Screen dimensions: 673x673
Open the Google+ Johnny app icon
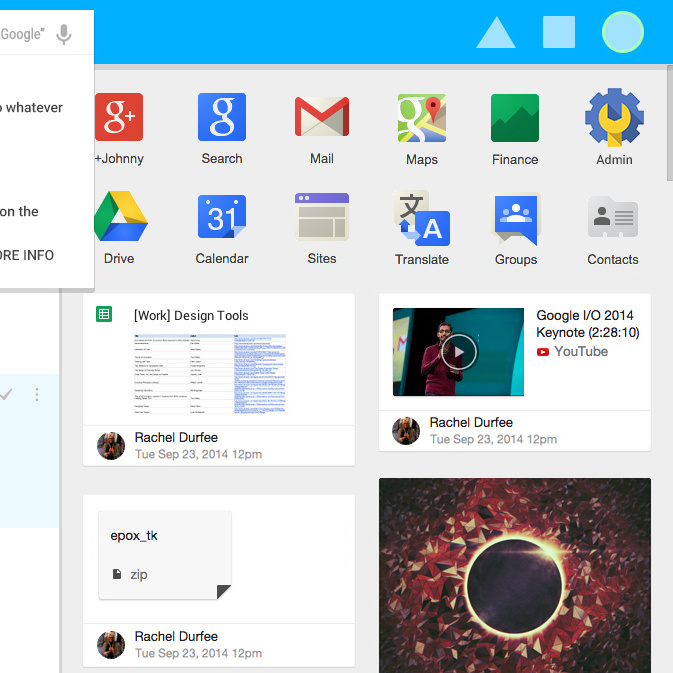tap(119, 117)
